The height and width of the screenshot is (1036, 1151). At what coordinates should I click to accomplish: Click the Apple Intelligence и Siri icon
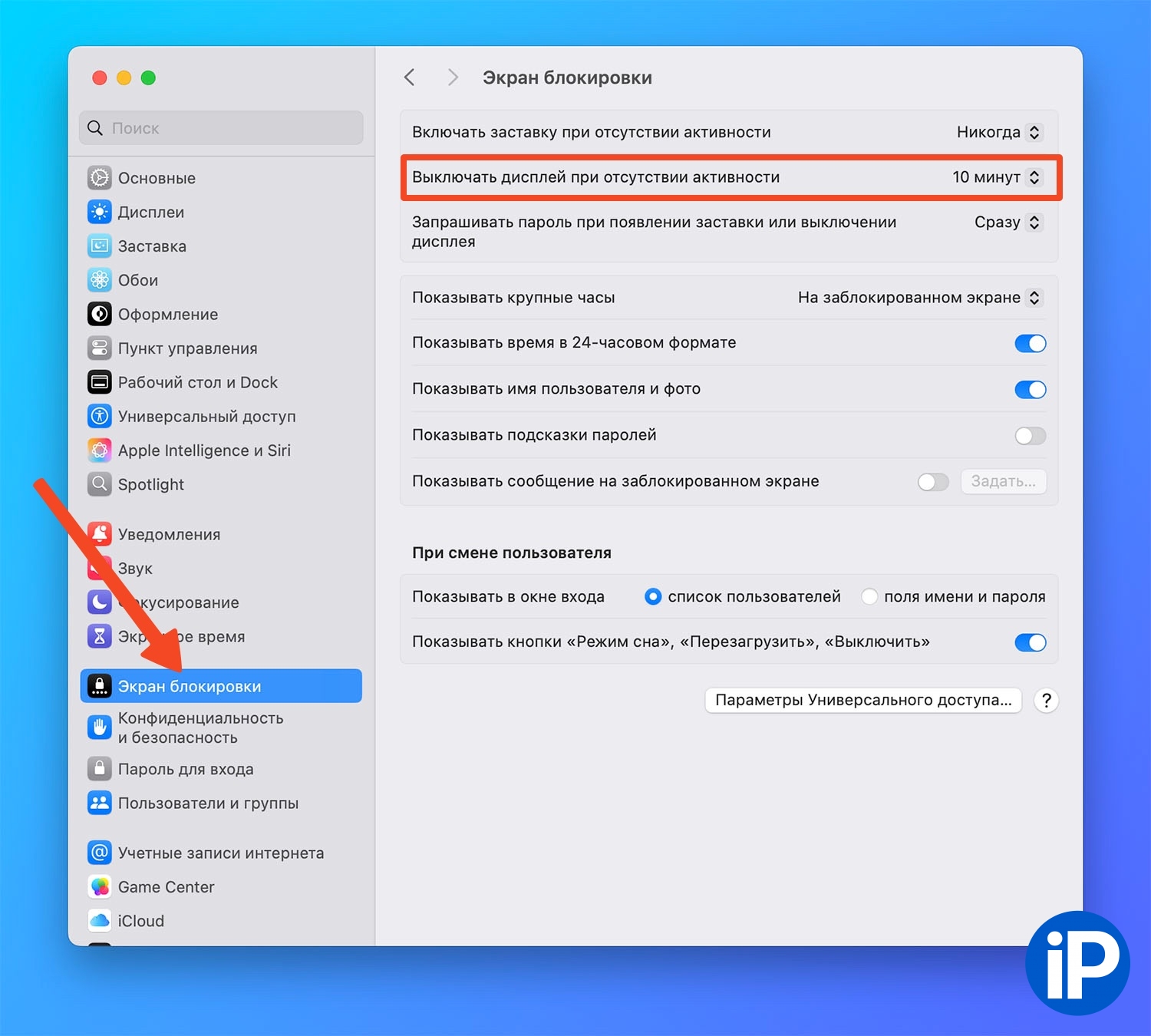coord(100,450)
